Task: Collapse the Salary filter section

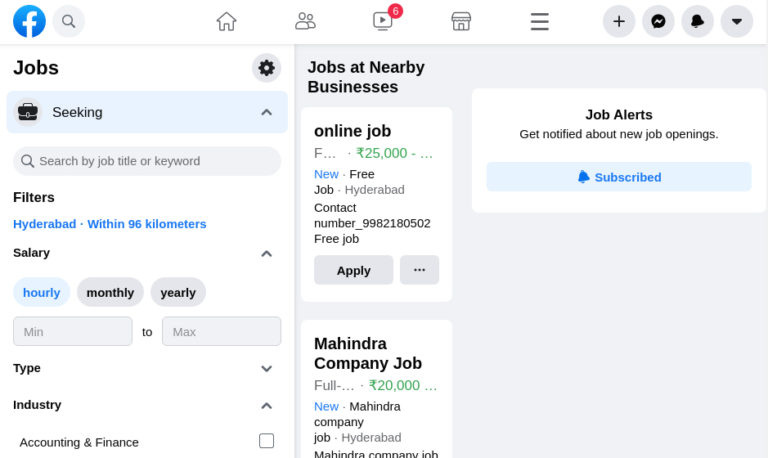Action: [x=266, y=254]
